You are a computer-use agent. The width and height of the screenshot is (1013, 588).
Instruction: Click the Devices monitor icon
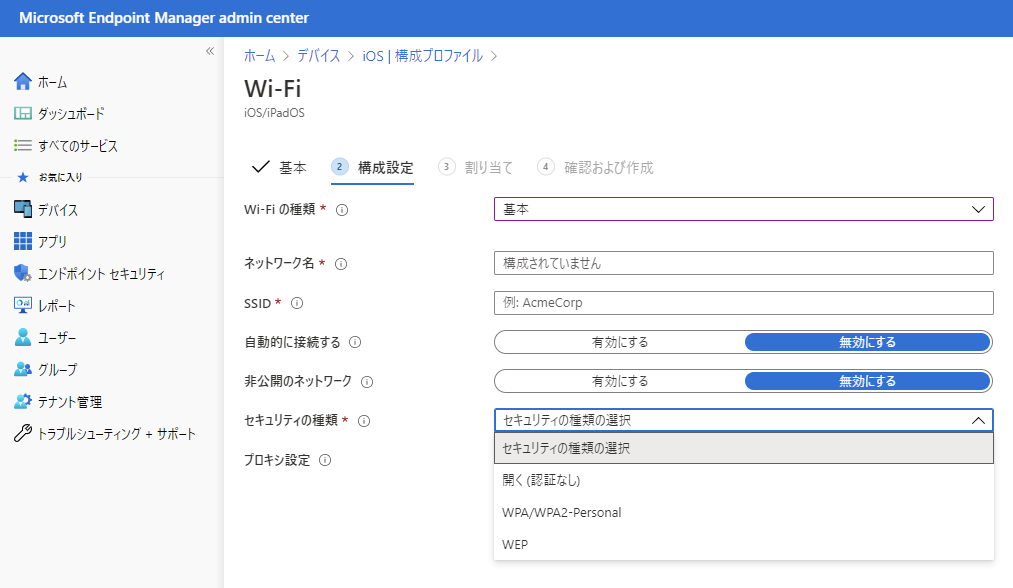click(23, 209)
